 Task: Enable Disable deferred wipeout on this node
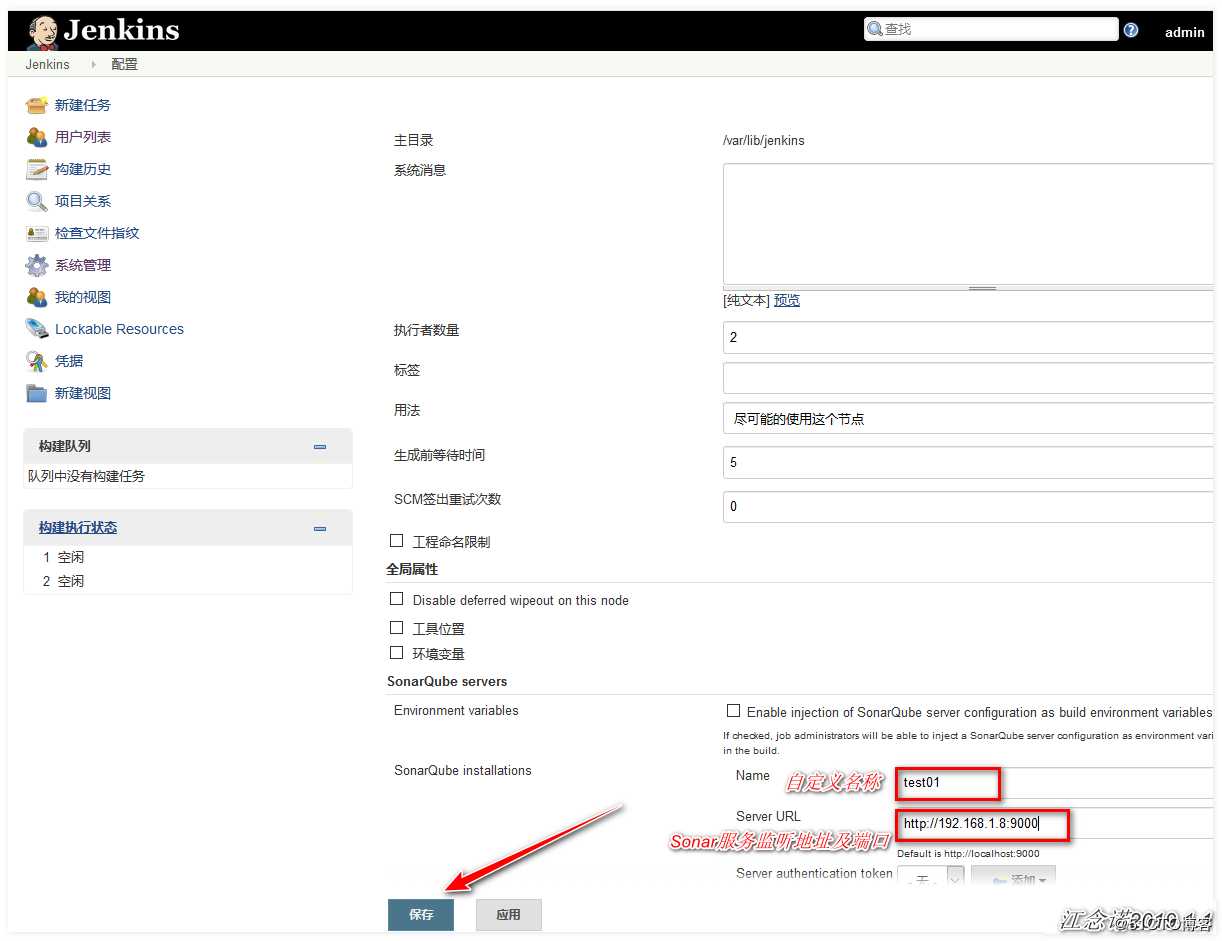pyautogui.click(x=397, y=599)
